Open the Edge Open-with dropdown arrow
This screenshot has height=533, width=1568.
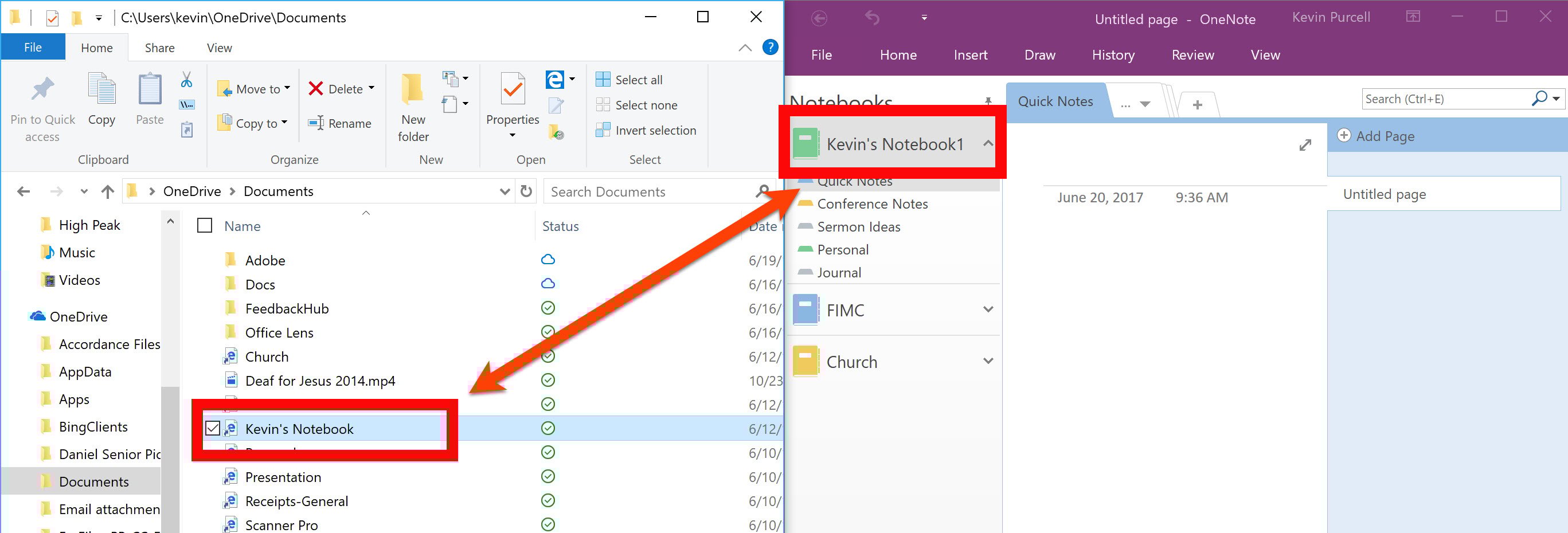[x=572, y=79]
